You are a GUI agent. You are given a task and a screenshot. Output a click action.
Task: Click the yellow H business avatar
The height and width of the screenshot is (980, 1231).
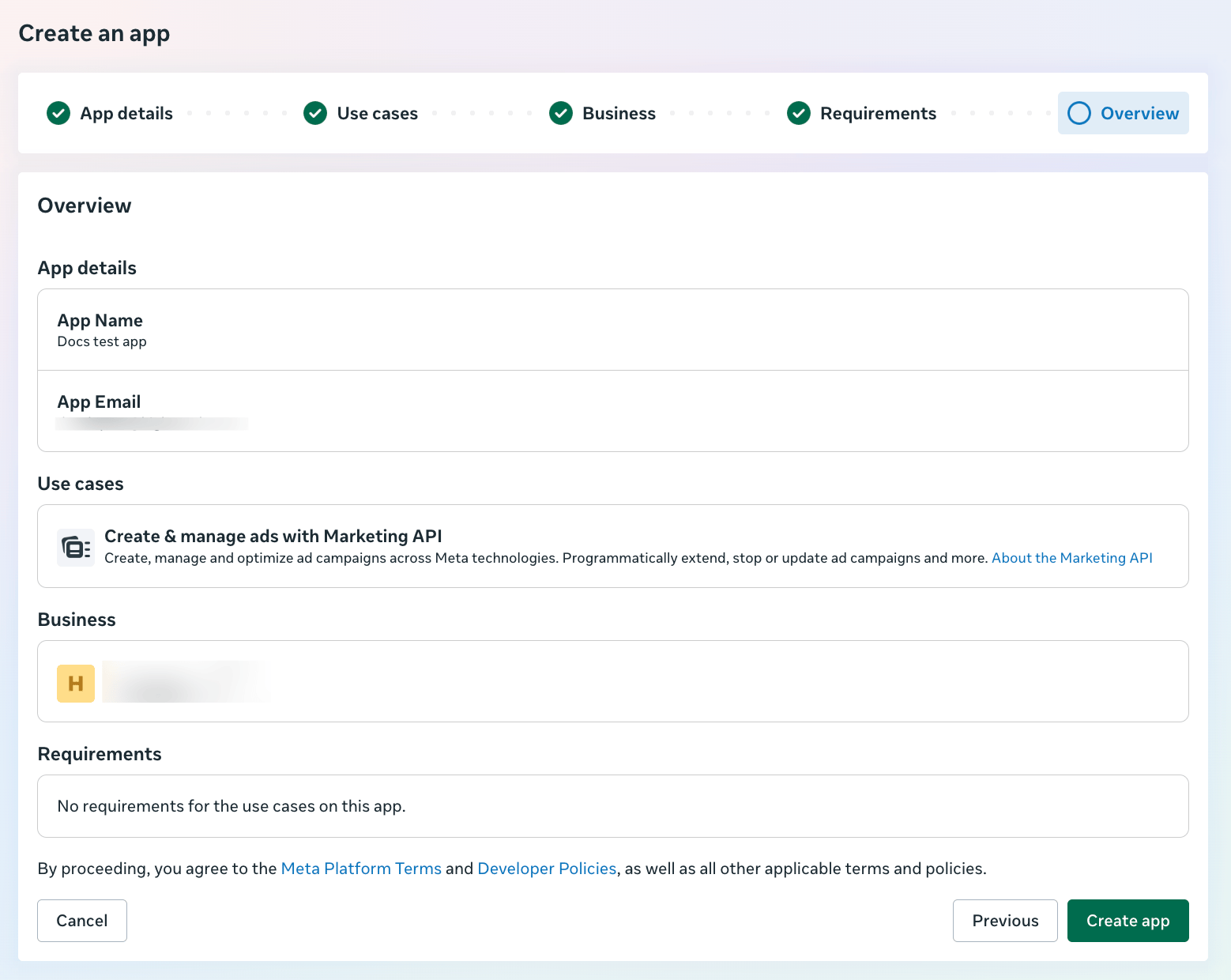[x=76, y=684]
